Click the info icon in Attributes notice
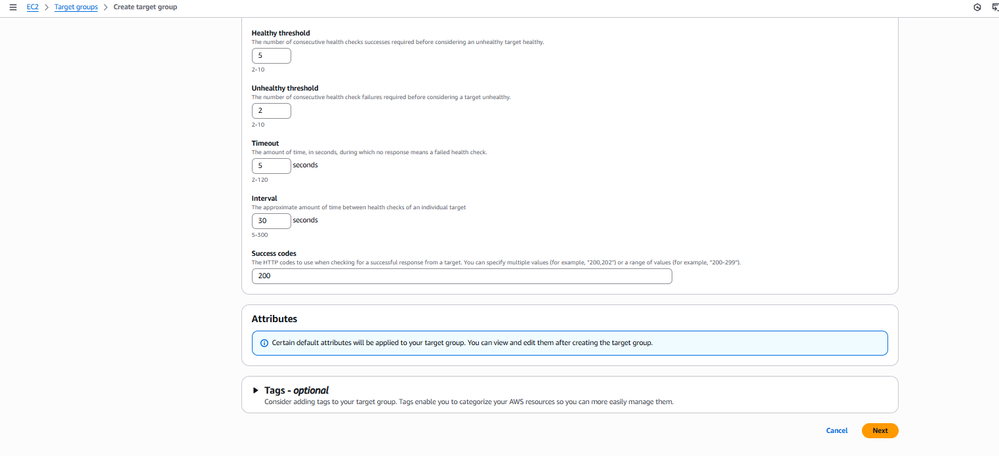Screen dimensions: 999x456 [x=264, y=343]
